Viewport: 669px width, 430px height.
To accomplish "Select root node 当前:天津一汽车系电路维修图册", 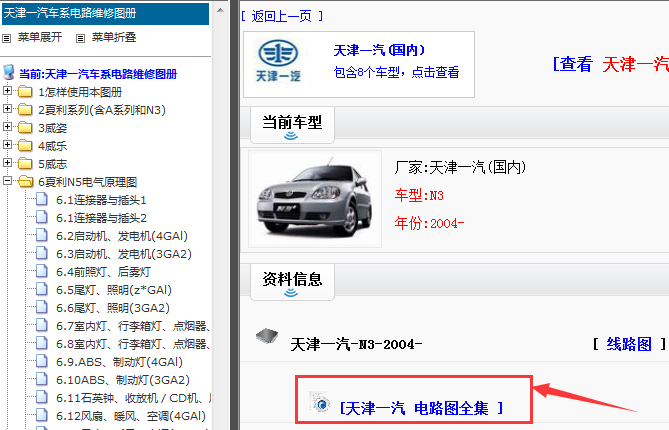I will 98,74.
